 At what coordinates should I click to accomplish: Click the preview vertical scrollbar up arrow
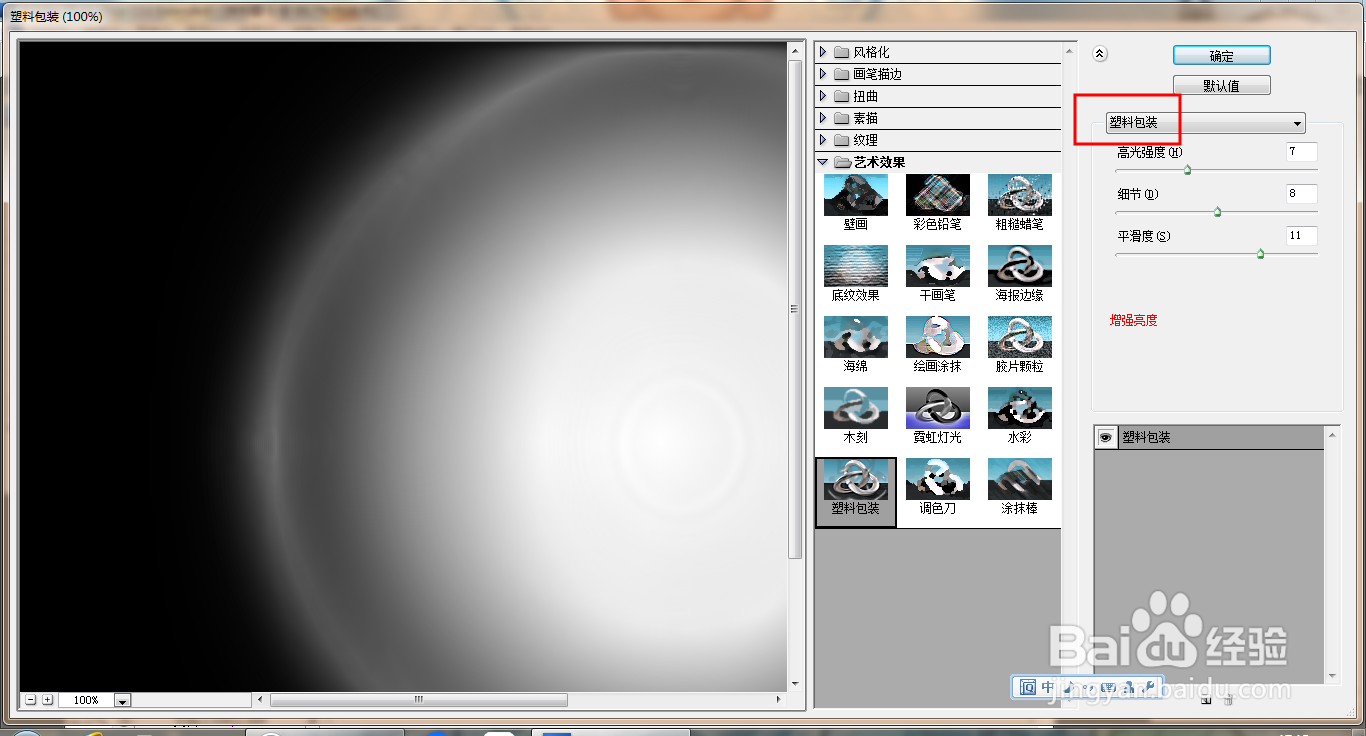click(x=796, y=51)
